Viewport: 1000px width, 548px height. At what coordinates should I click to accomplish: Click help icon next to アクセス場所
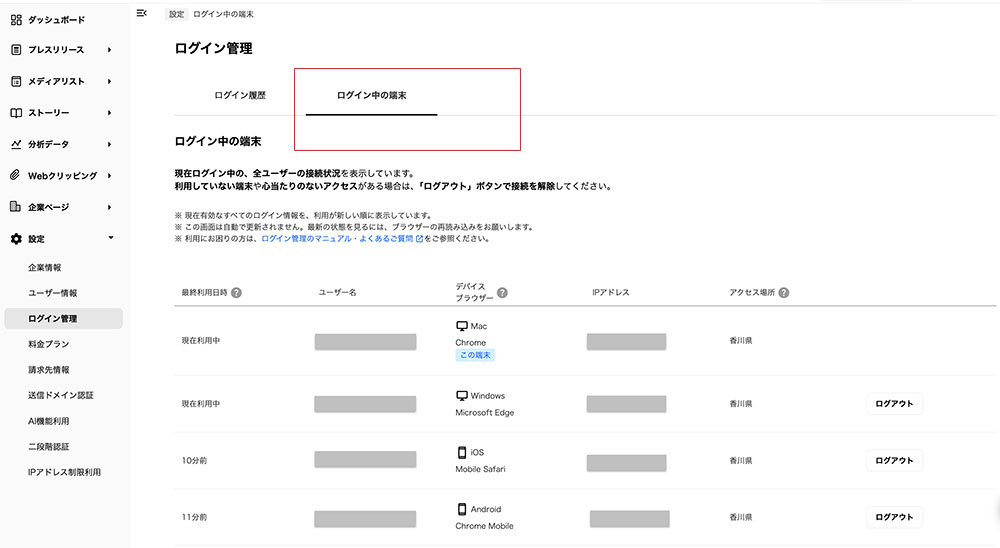click(x=784, y=293)
